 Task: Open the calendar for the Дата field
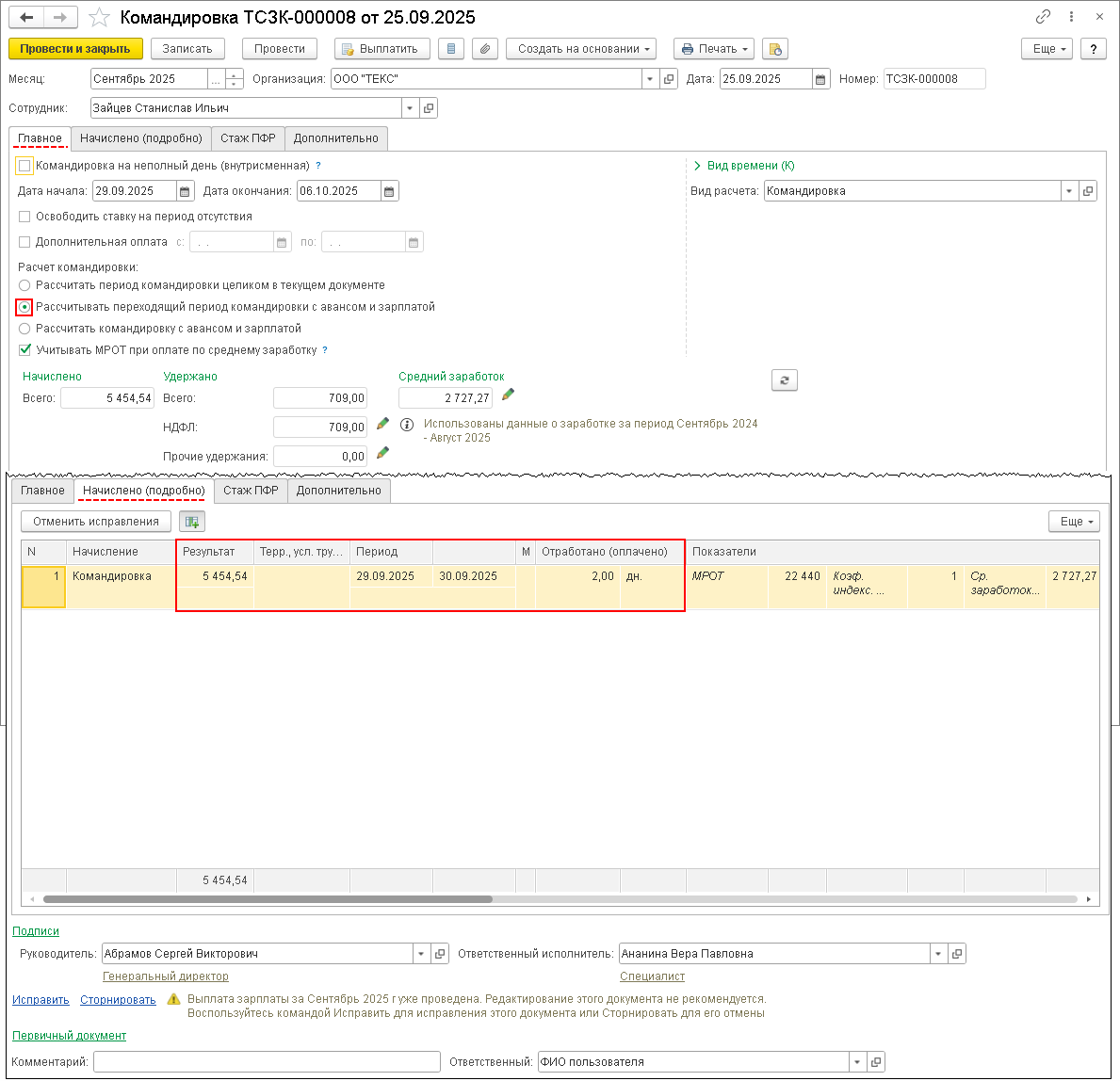coord(820,79)
